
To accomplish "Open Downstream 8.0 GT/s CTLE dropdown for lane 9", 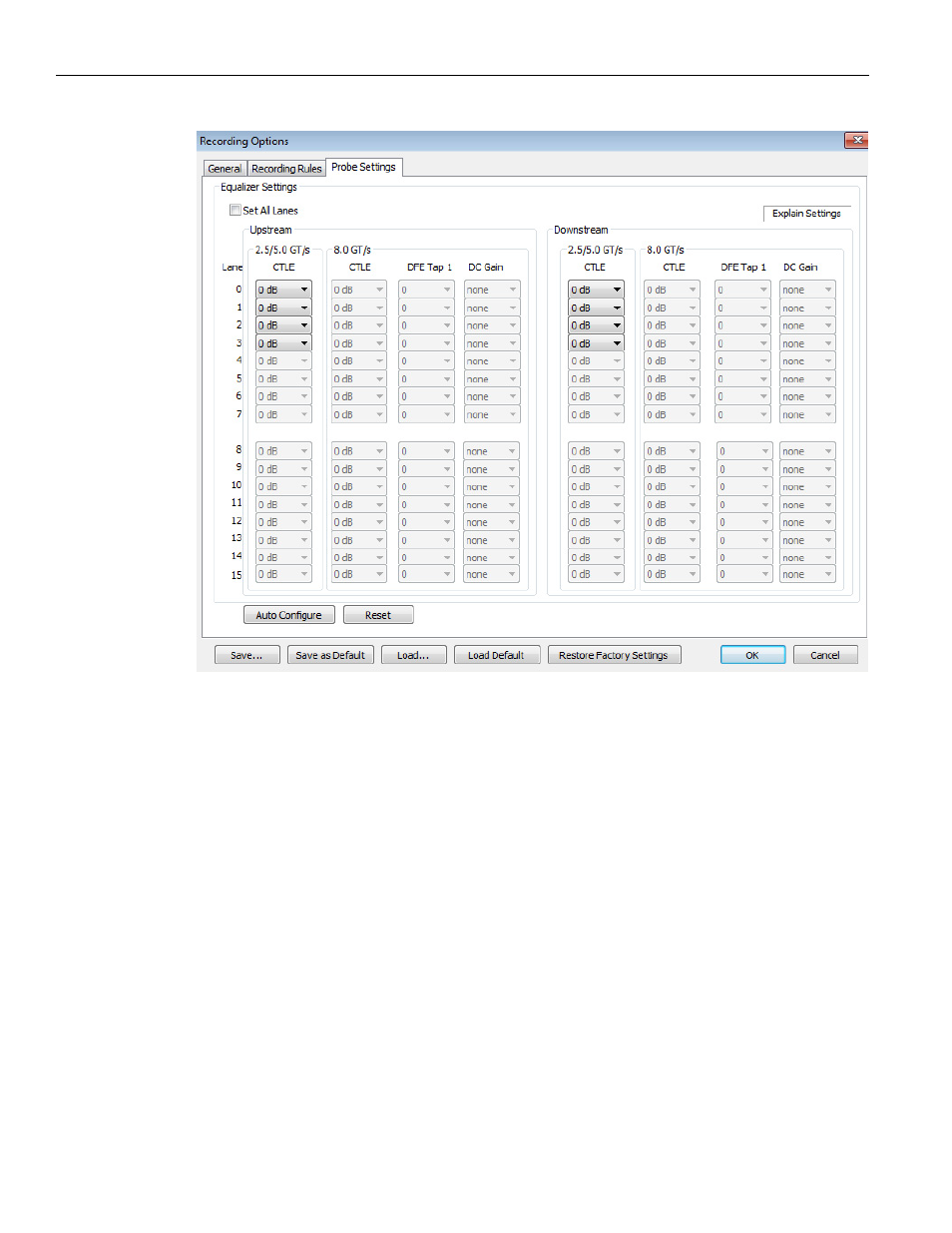I will point(672,469).
